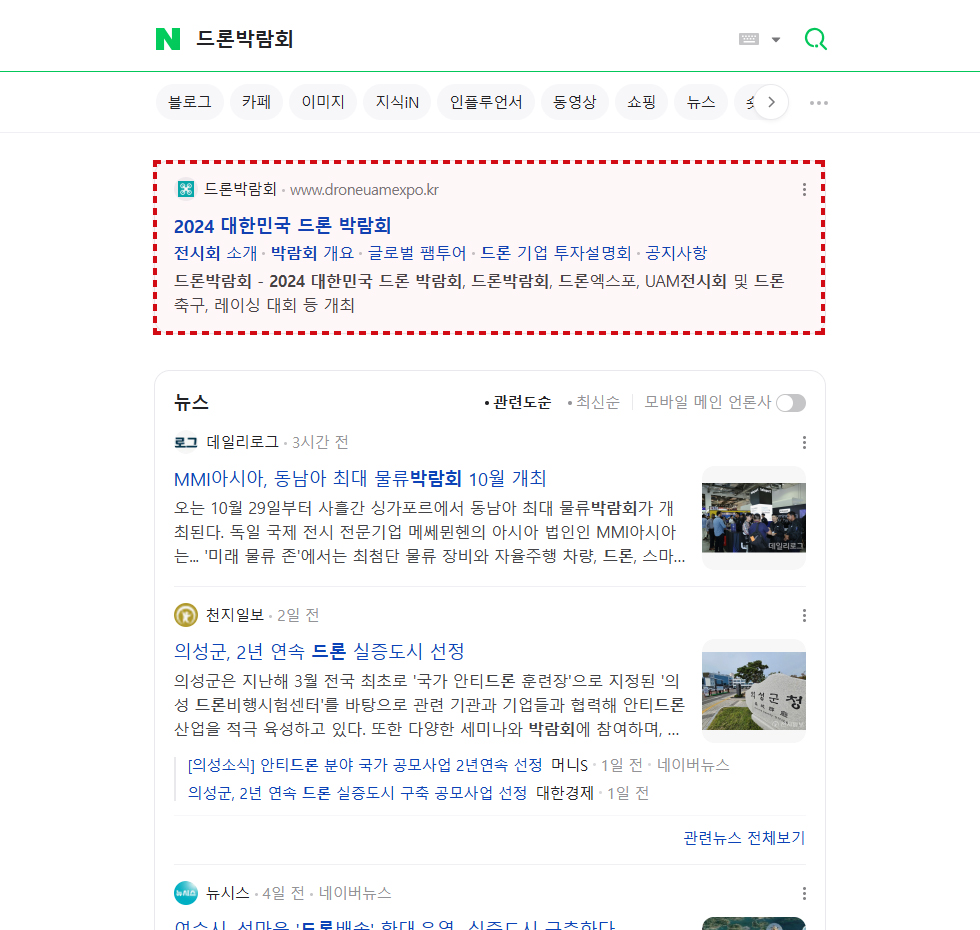Open options menu for the 뉴시스 article
The width and height of the screenshot is (980, 930).
(x=804, y=894)
